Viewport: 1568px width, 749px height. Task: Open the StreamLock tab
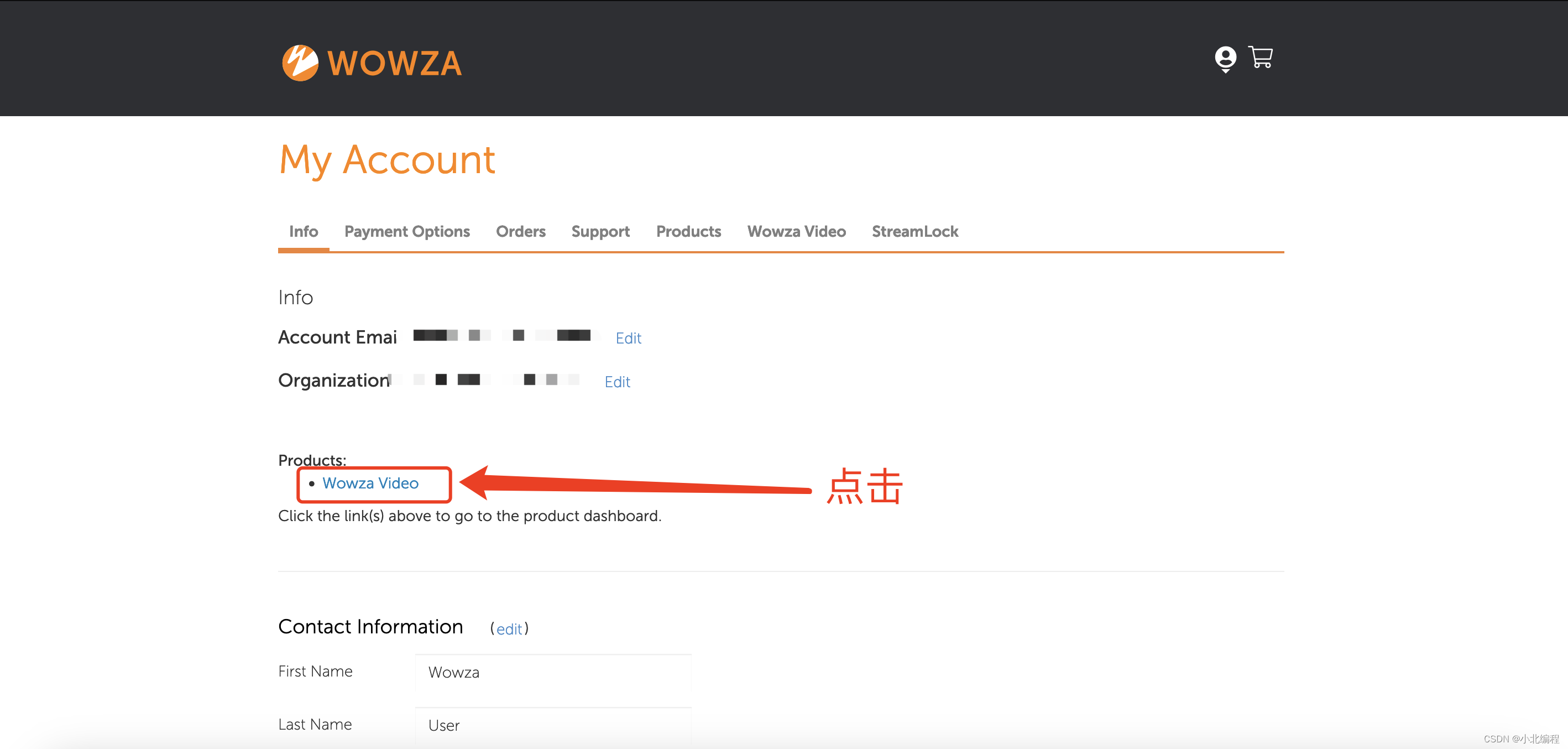pos(914,231)
